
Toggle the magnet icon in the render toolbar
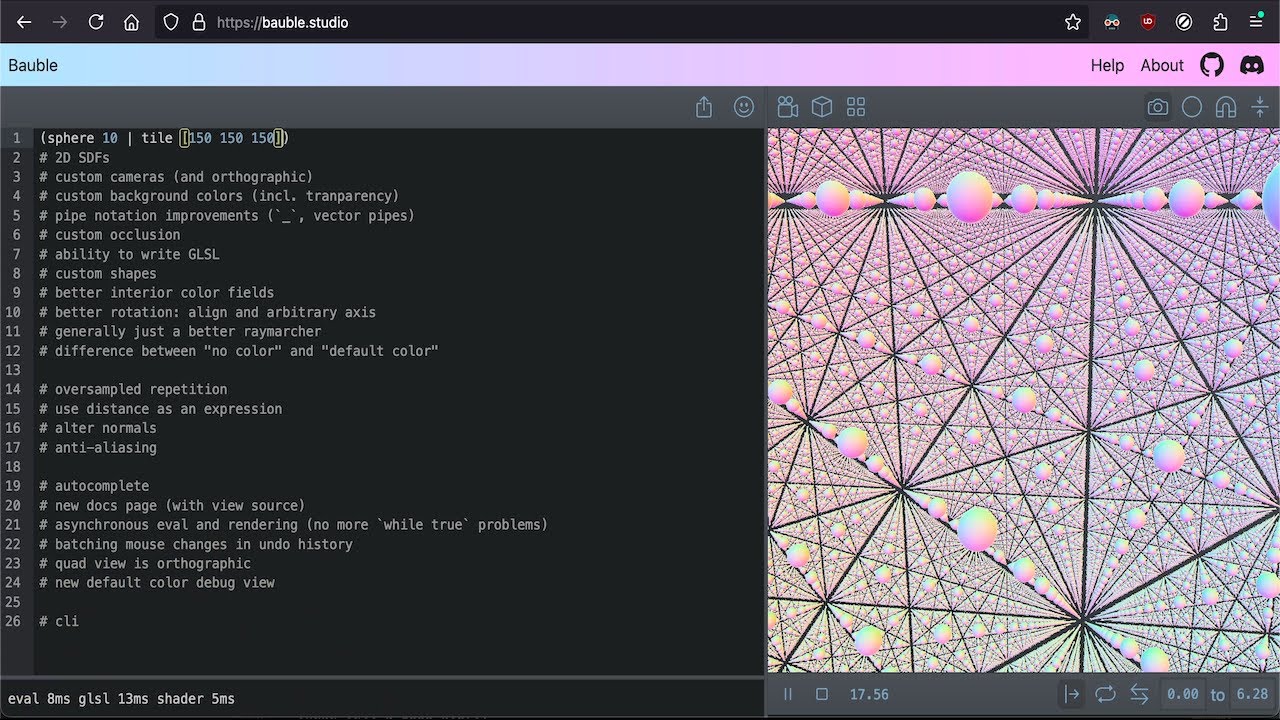(1226, 107)
